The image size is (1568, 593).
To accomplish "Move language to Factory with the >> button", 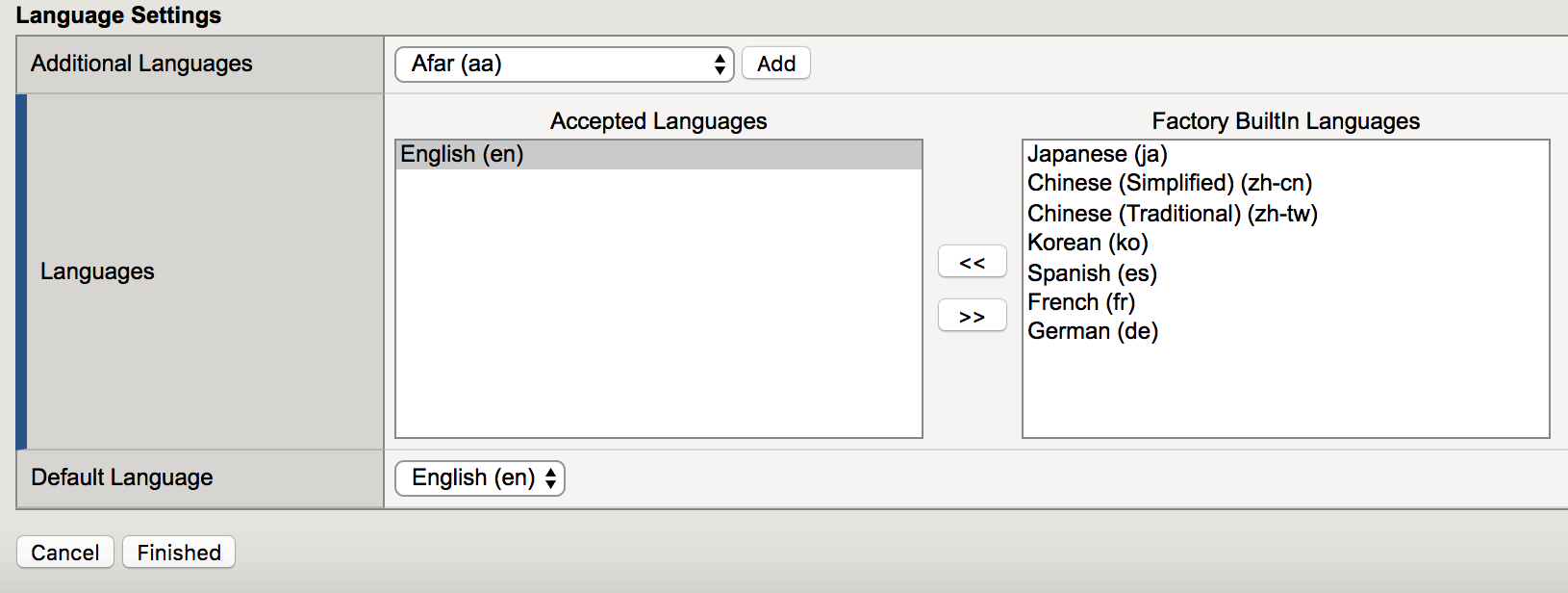I will click(x=973, y=316).
